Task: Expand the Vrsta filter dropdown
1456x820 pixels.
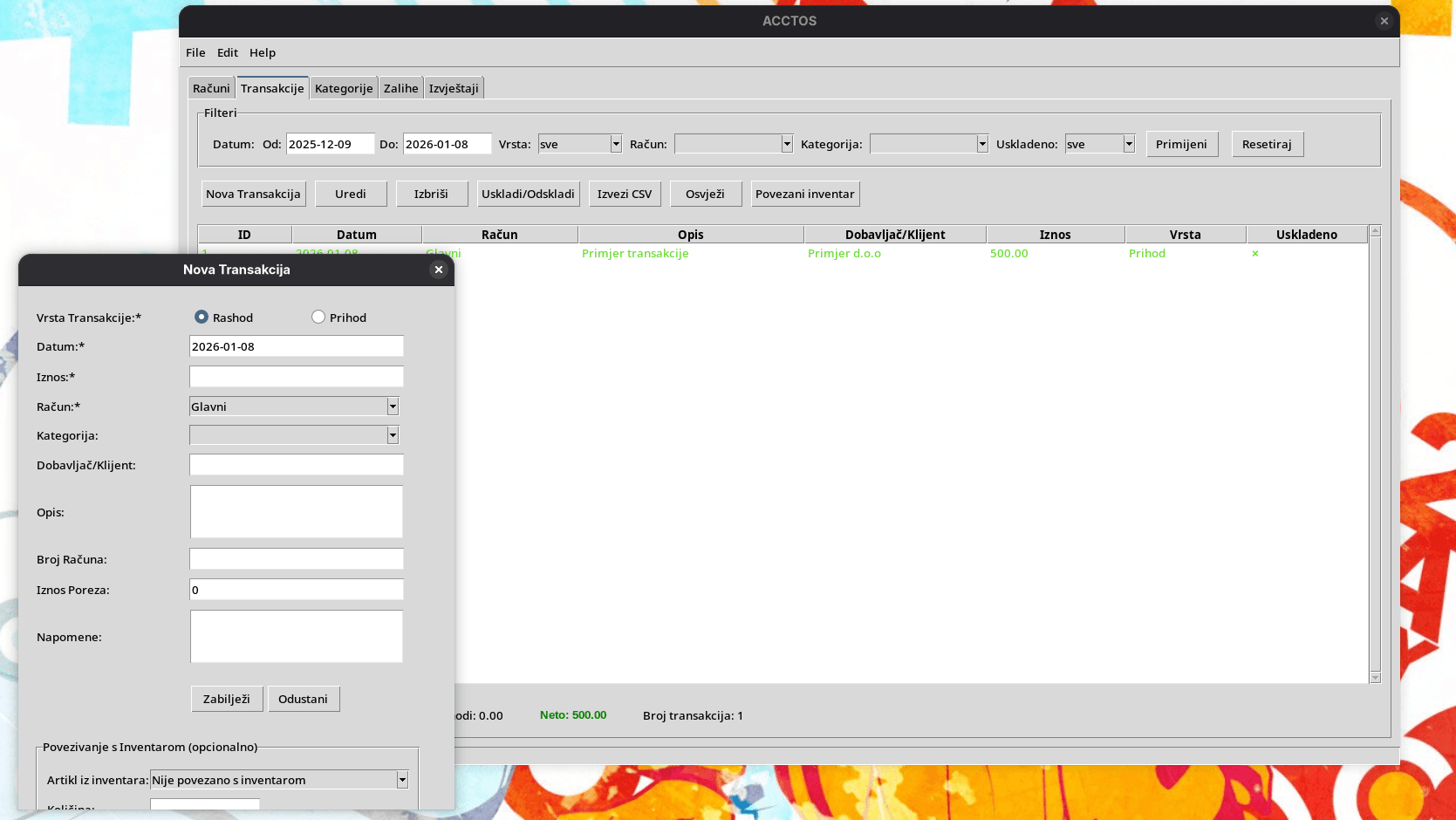Action: [616, 144]
